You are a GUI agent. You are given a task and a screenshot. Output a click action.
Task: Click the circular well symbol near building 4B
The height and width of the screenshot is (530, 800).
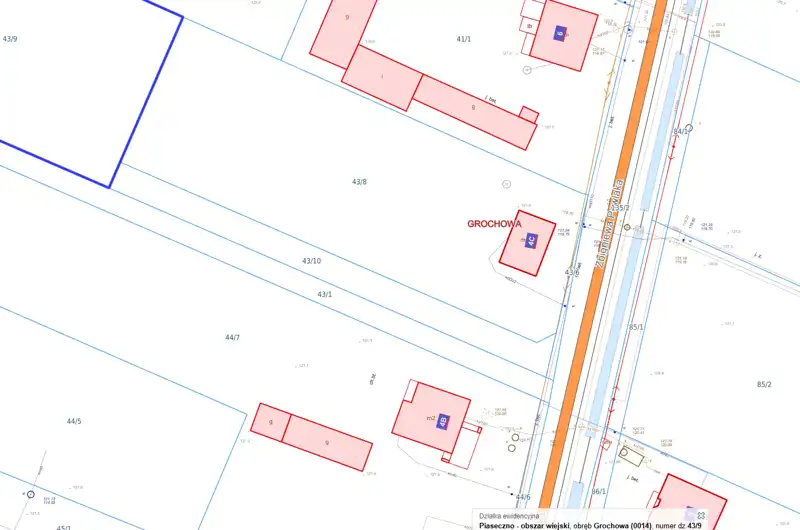(515, 437)
